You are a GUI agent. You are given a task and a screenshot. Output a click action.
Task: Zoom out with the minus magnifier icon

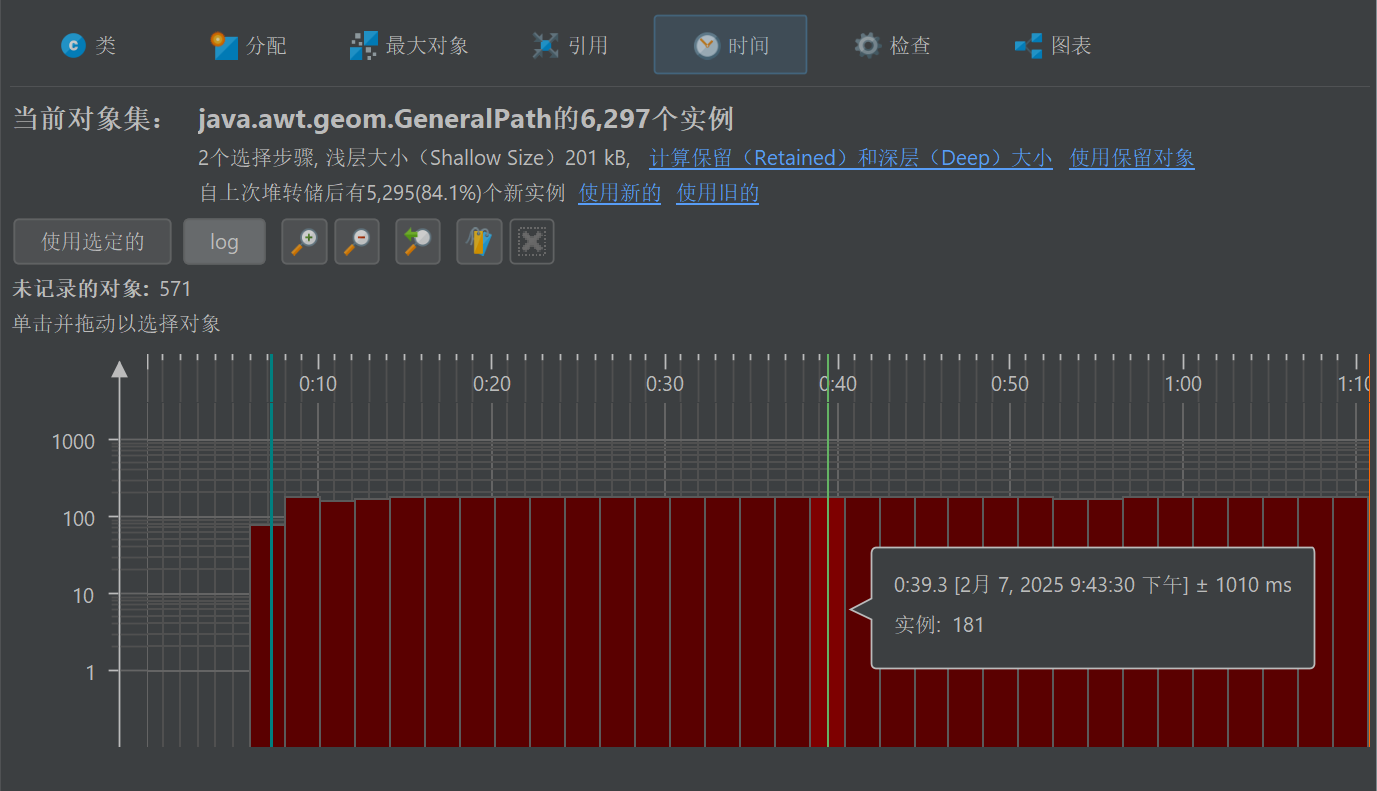[x=357, y=242]
